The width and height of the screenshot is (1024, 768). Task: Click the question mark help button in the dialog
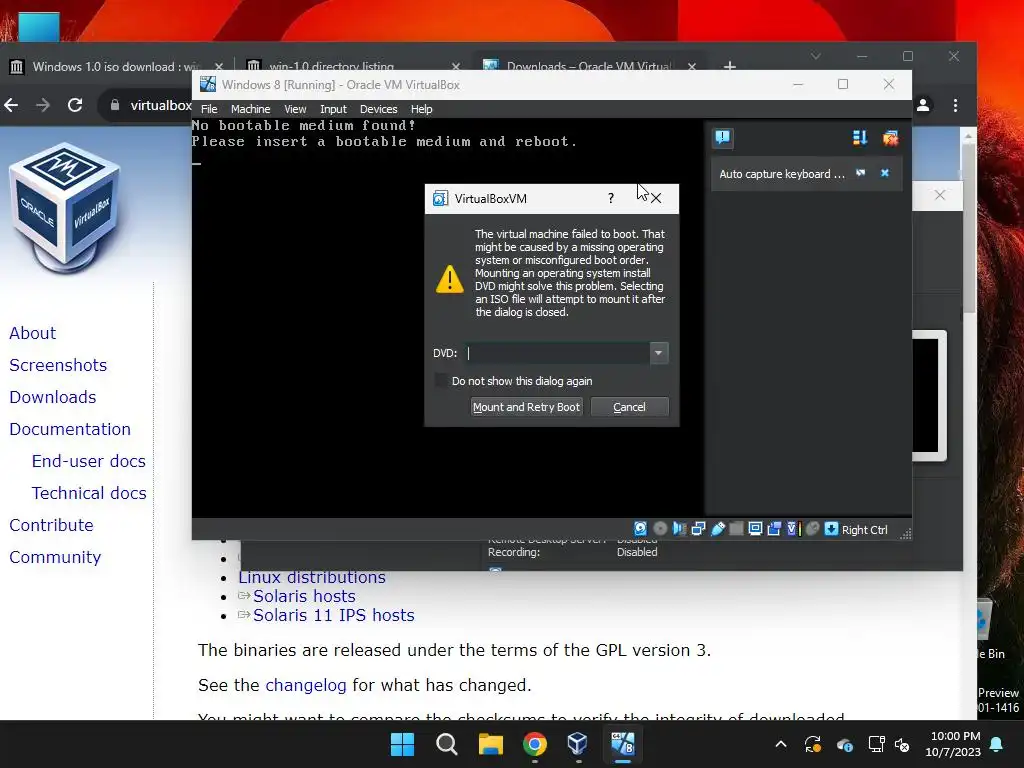point(611,198)
